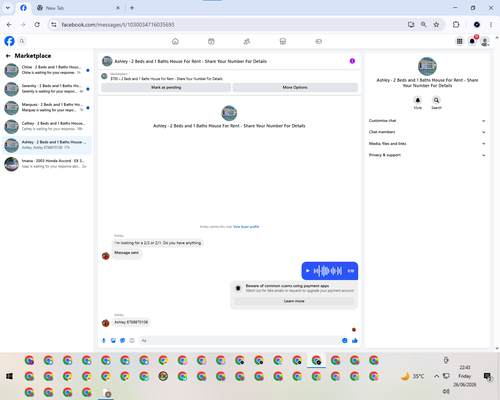Viewport: 500px width, 400px height.
Task: Open the emoji picker in the message field
Action: pos(345,340)
